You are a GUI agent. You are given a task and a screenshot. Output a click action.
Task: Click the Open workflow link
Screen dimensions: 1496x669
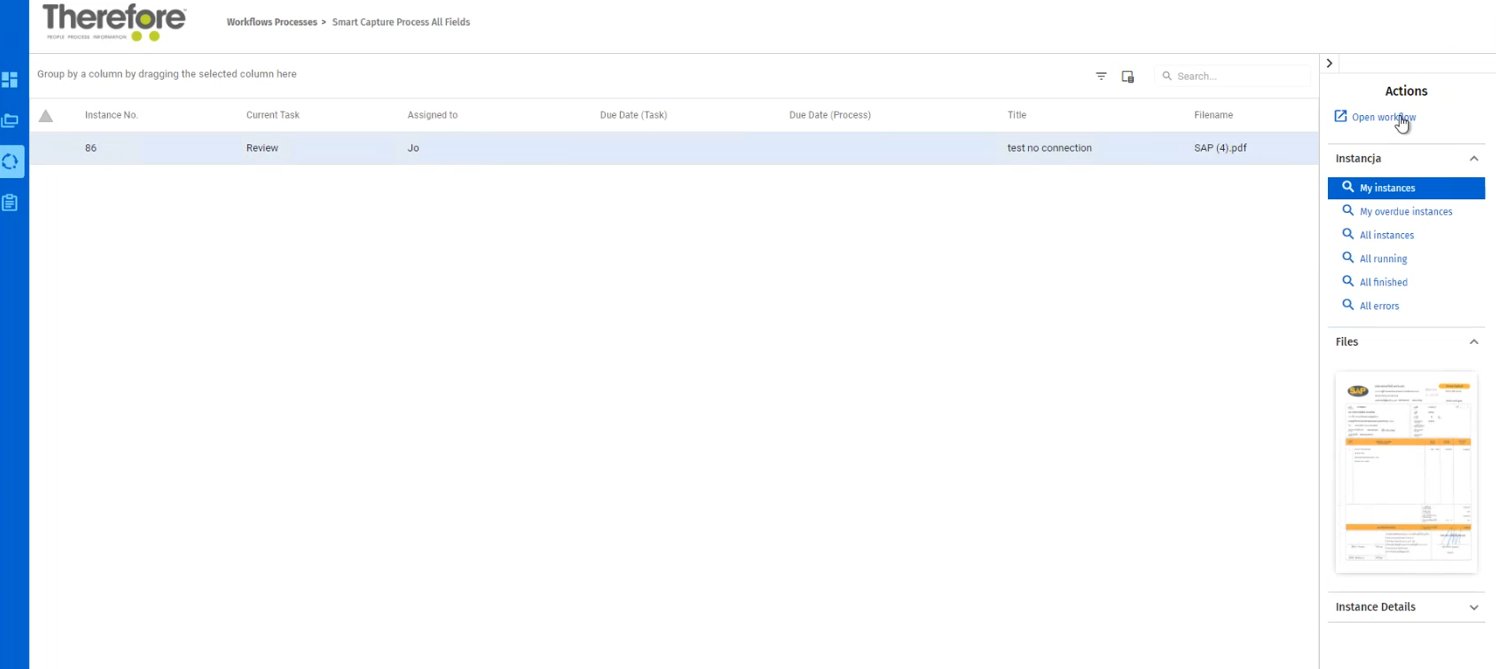point(1382,117)
